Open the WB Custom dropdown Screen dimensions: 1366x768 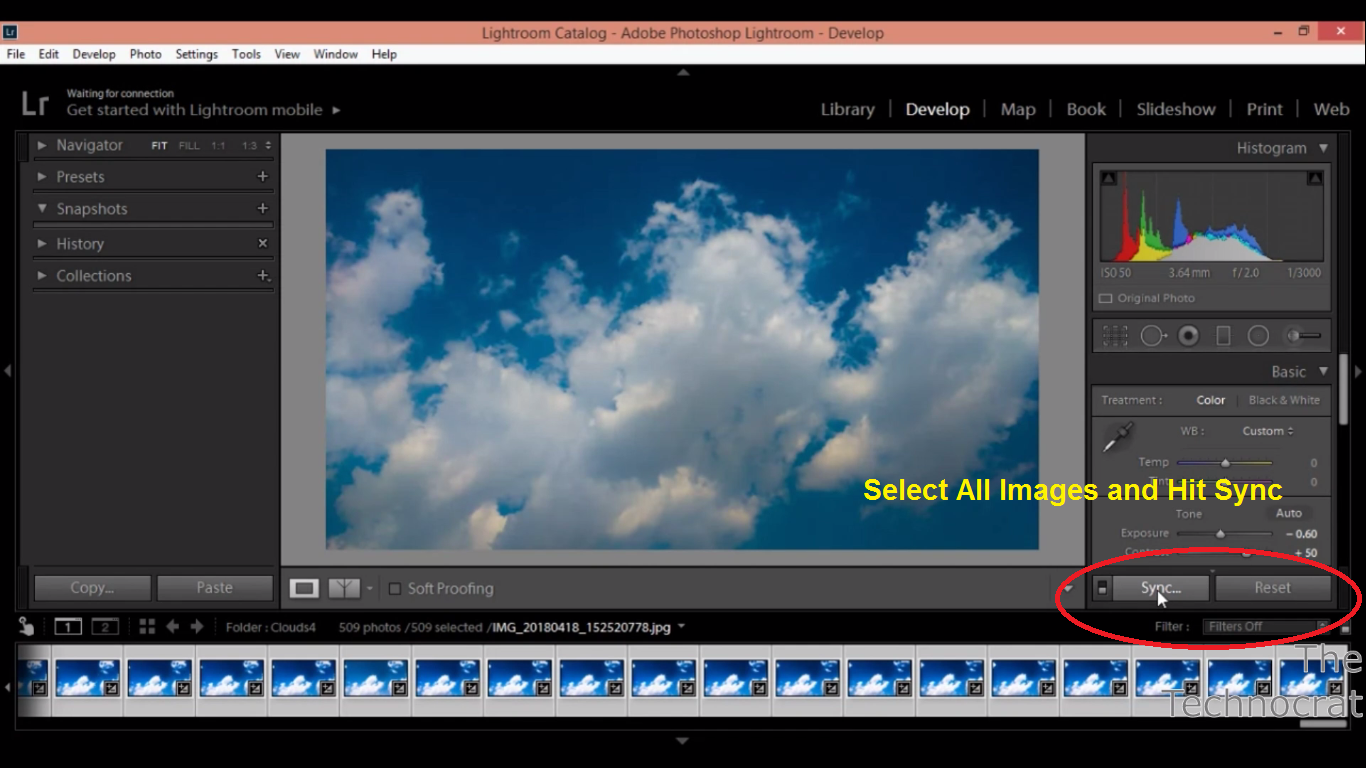pos(1267,430)
